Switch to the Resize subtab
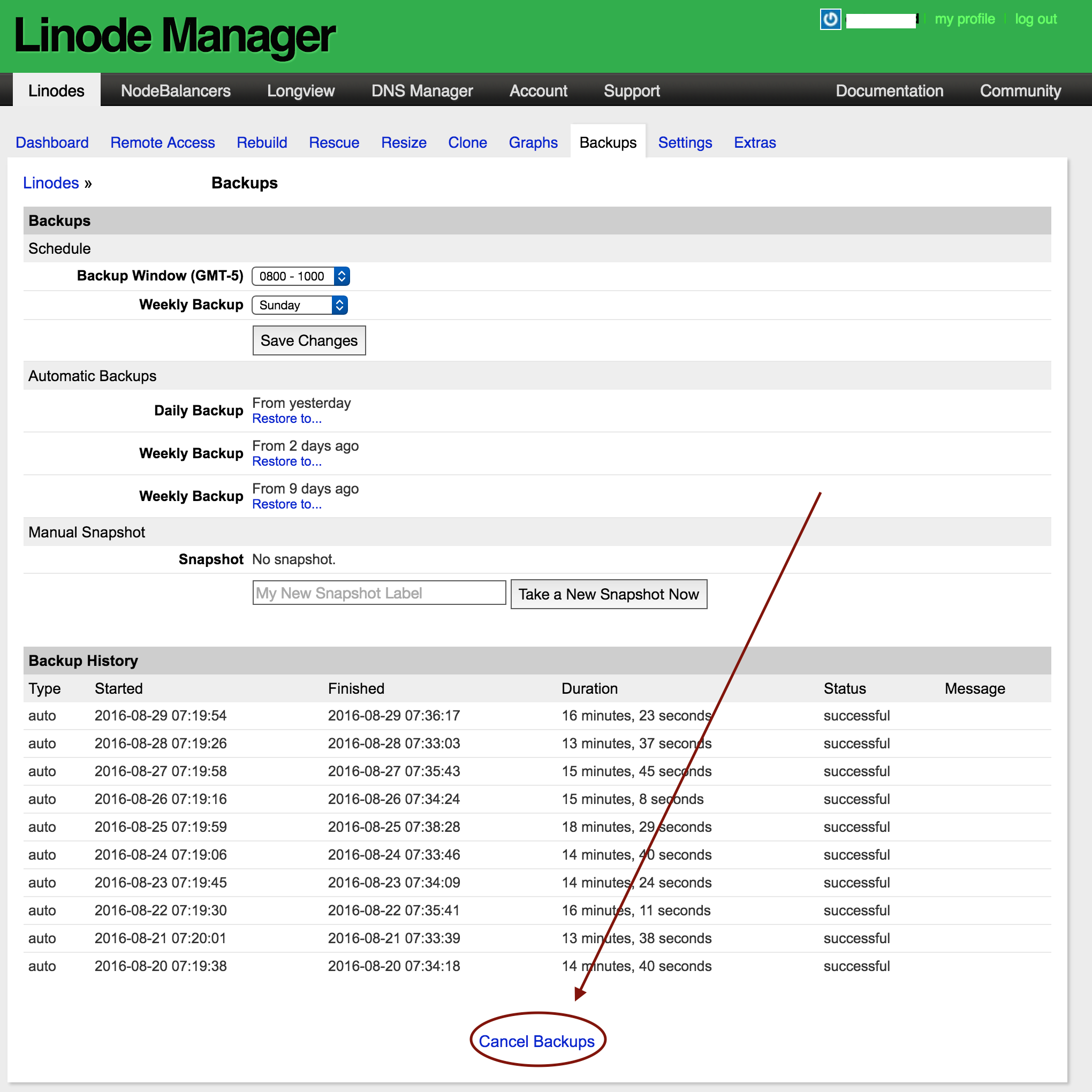1092x1092 pixels. tap(404, 142)
